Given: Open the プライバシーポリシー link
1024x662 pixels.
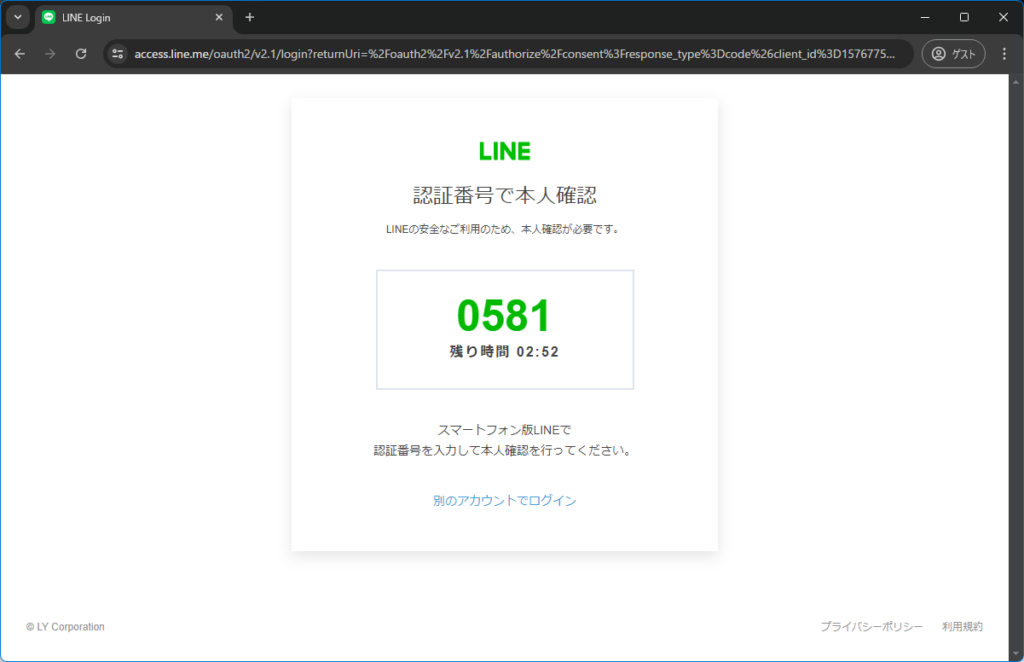Looking at the screenshot, I should point(871,627).
